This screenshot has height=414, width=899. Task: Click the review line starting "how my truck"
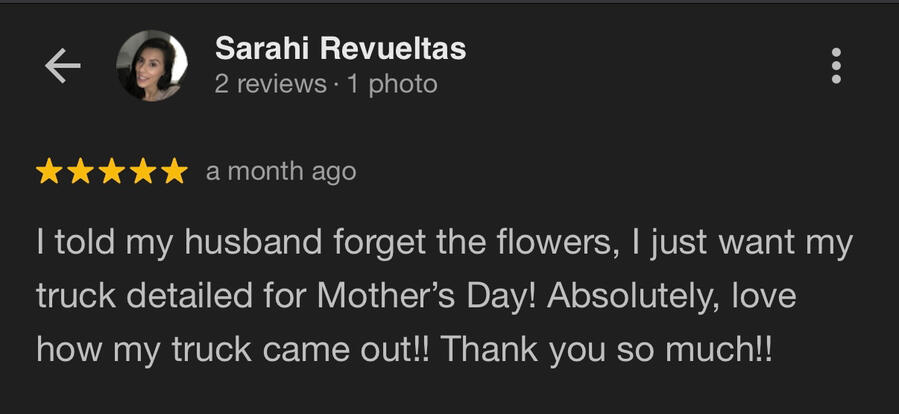(x=405, y=349)
